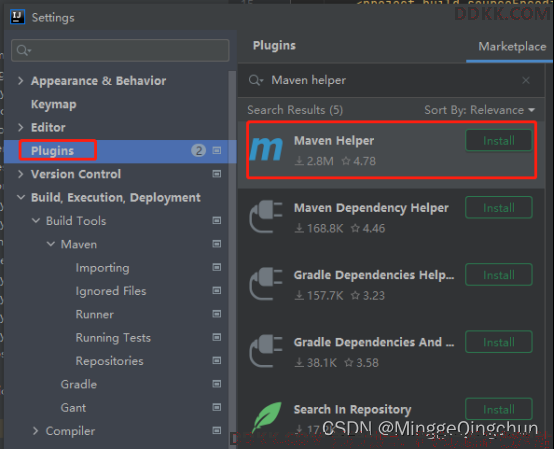Screen dimensions: 554x449
Task: Open Maven Runner settings
Action: 95,314
